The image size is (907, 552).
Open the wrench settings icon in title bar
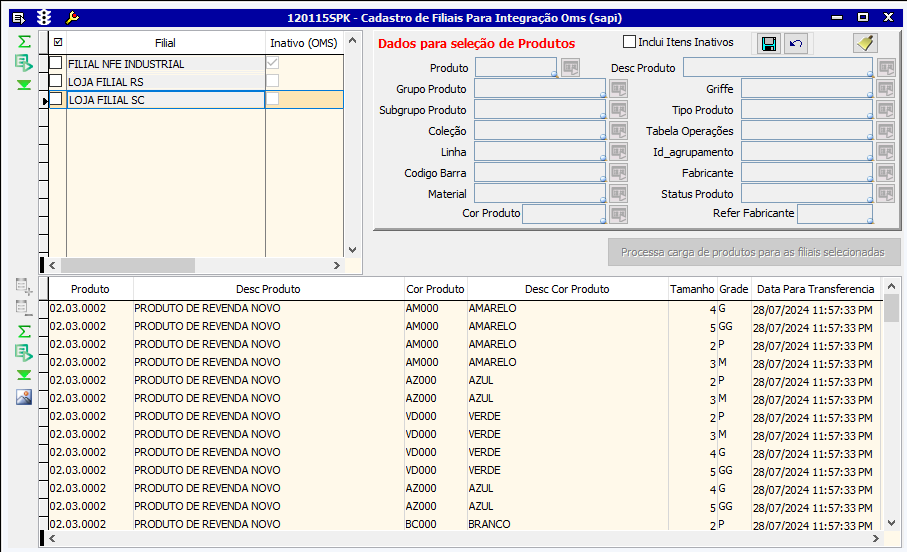[71, 17]
